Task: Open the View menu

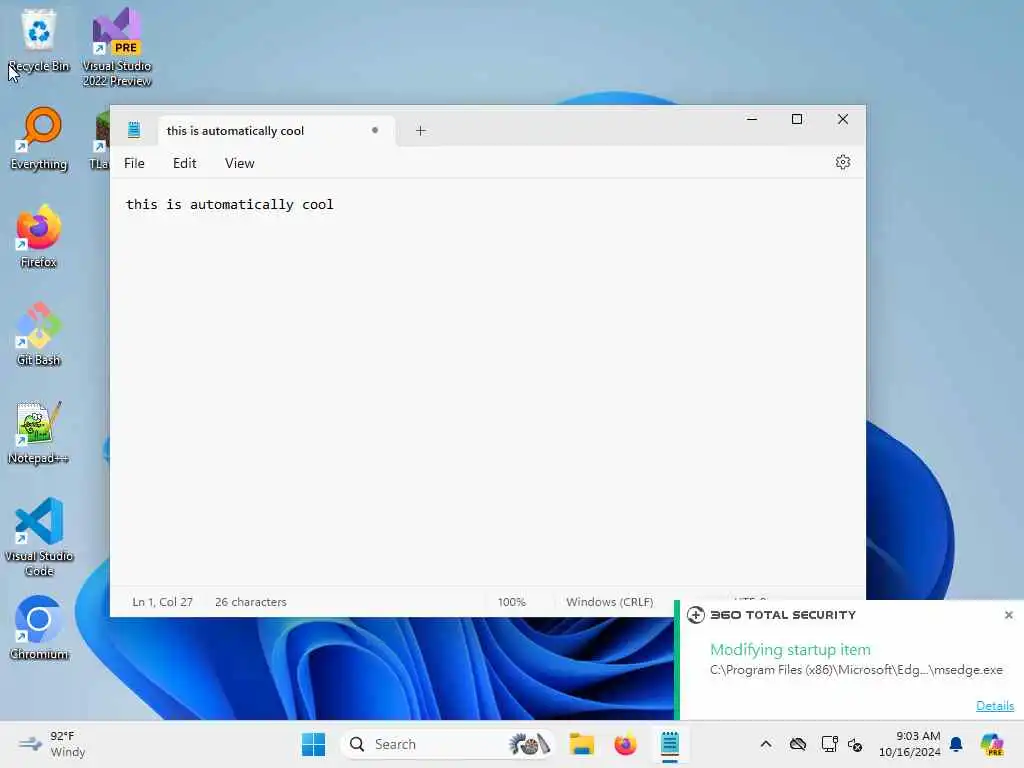Action: [x=240, y=163]
